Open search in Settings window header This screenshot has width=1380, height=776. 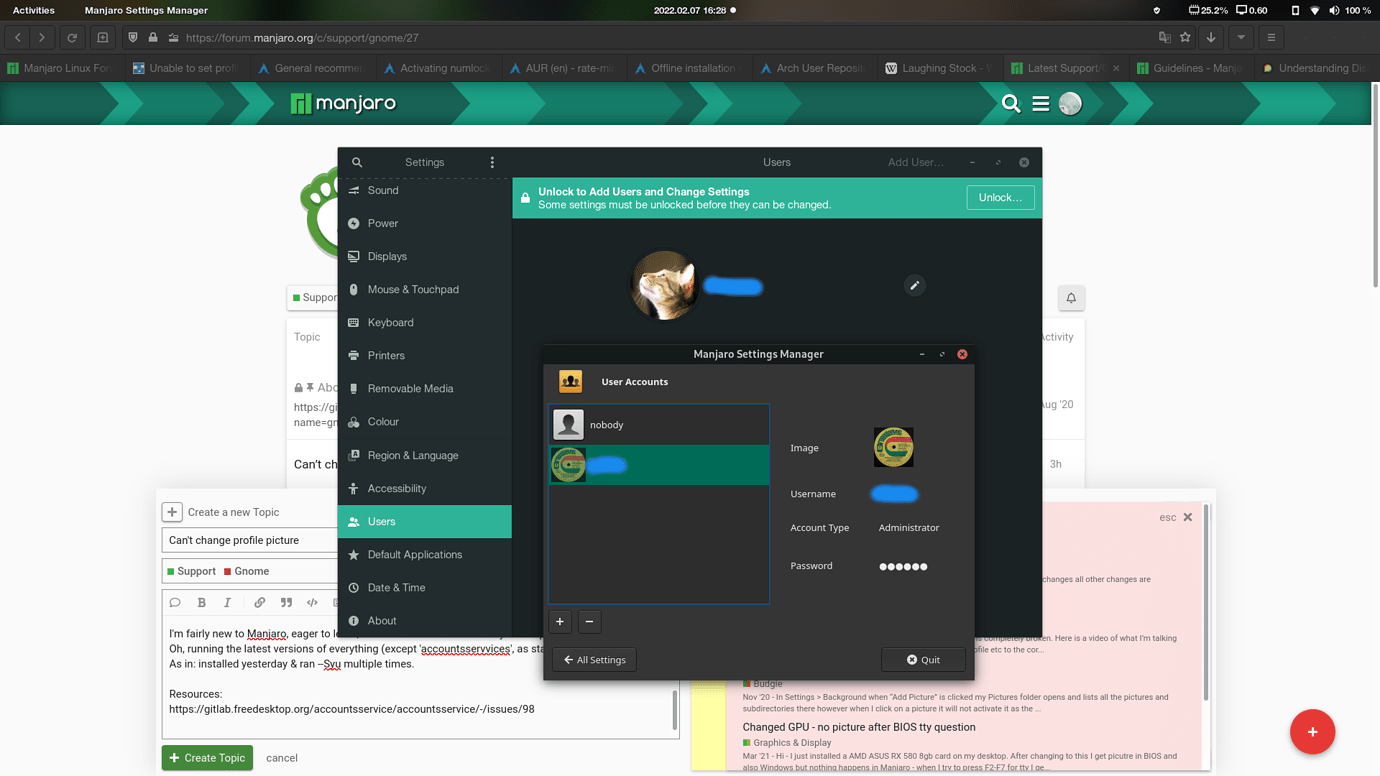pos(357,162)
